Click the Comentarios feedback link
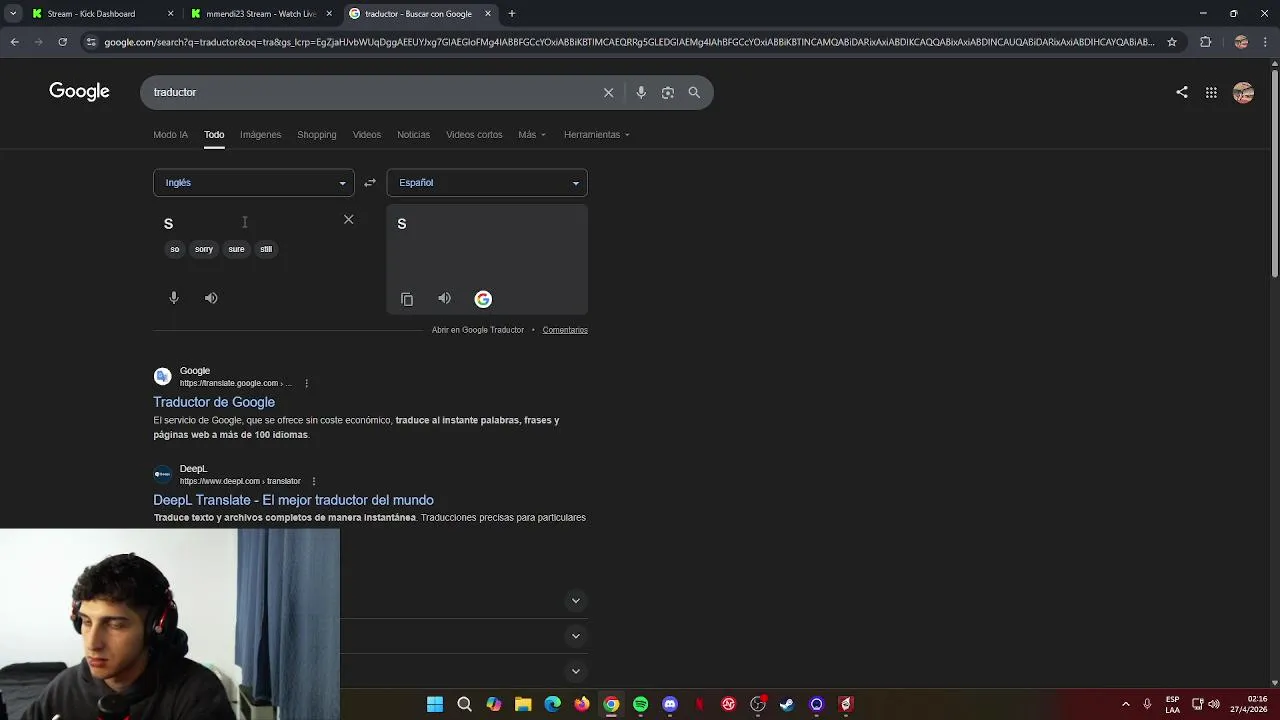 click(x=565, y=330)
